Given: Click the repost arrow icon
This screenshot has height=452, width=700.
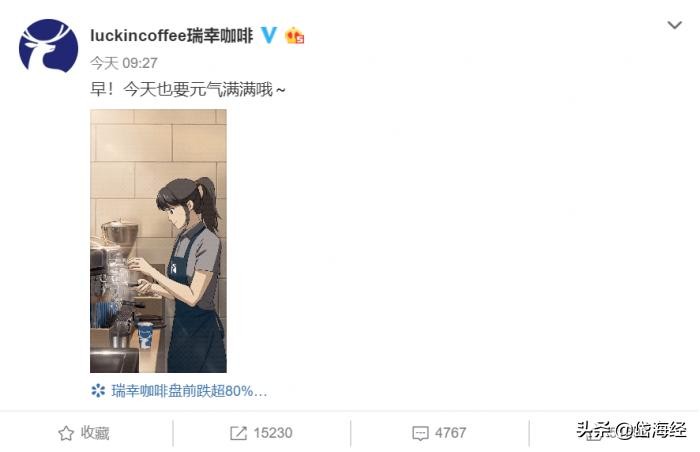Looking at the screenshot, I should click(238, 433).
